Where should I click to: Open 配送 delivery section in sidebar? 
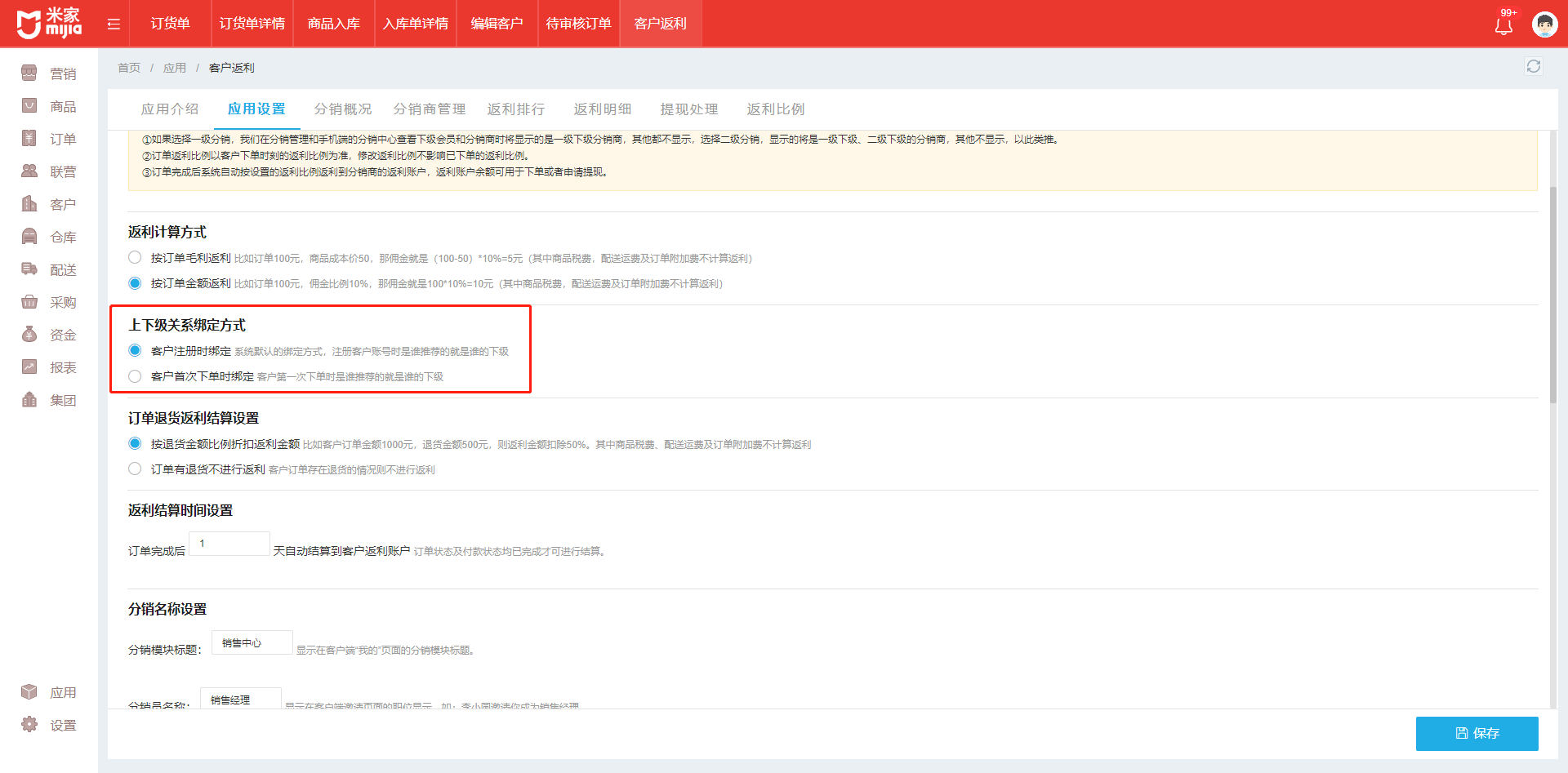click(49, 270)
